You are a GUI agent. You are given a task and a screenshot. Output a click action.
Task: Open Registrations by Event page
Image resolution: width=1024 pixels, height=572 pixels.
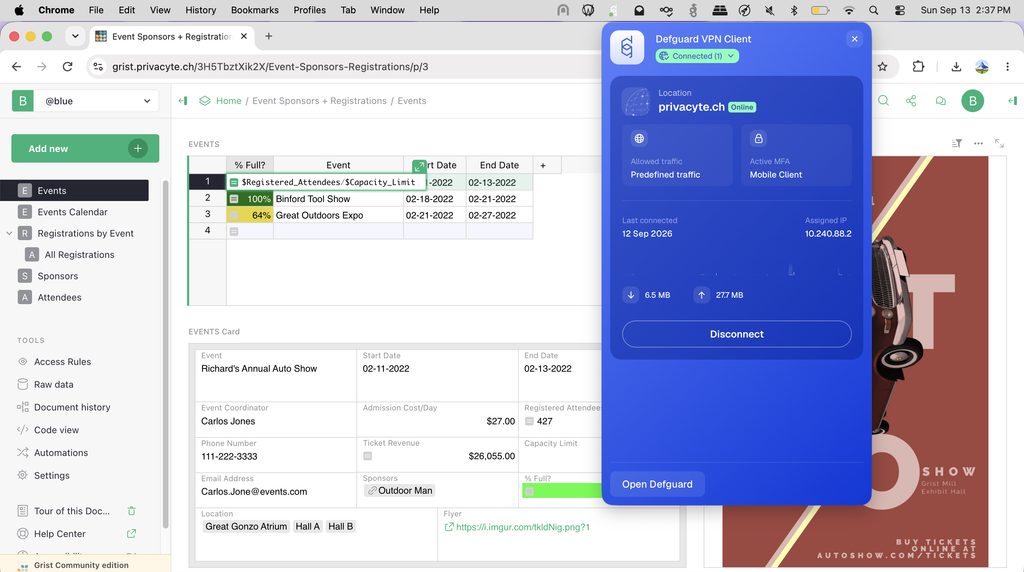(85, 233)
